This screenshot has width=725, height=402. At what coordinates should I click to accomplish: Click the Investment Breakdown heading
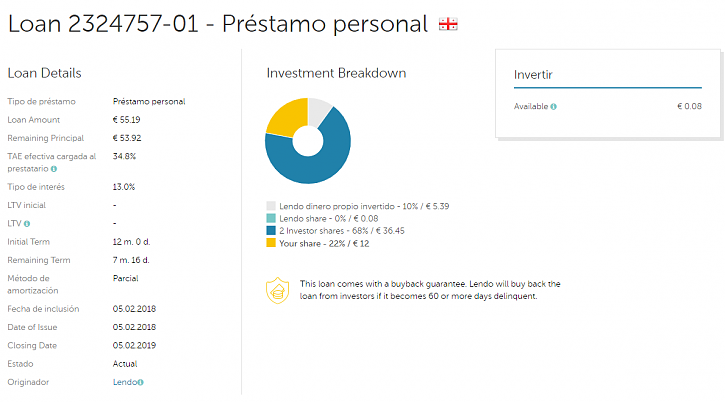coord(336,73)
